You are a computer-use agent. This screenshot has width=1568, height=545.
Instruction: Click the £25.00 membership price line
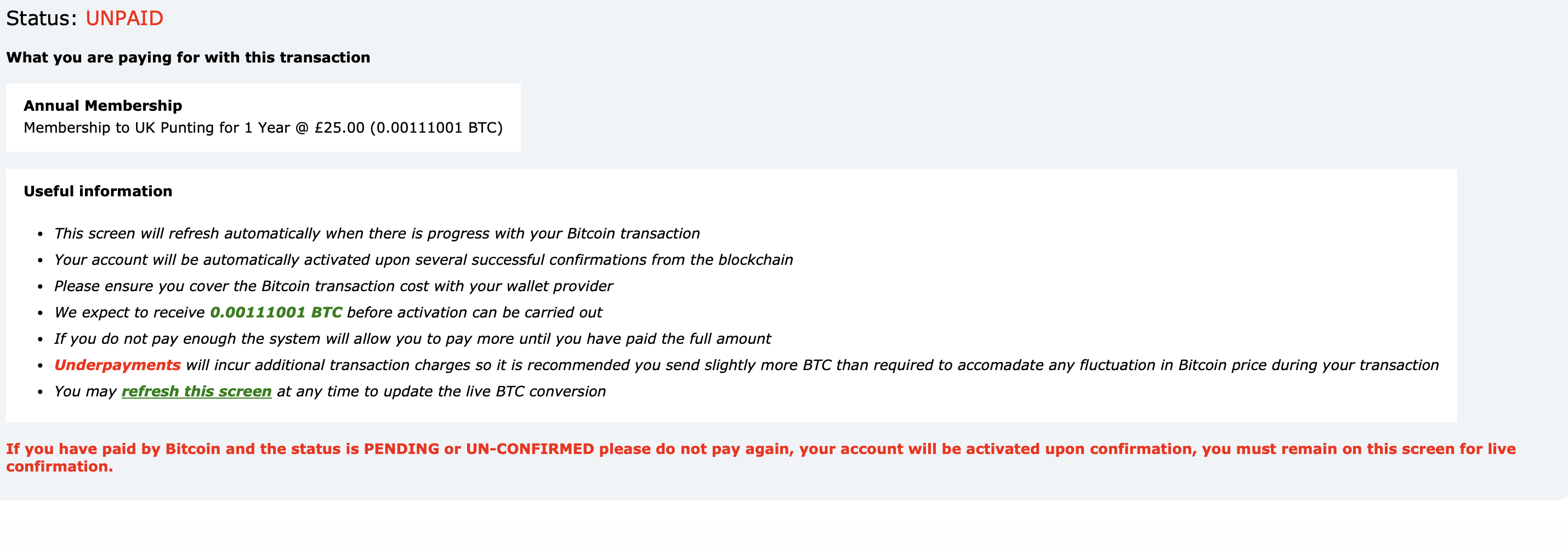(263, 128)
